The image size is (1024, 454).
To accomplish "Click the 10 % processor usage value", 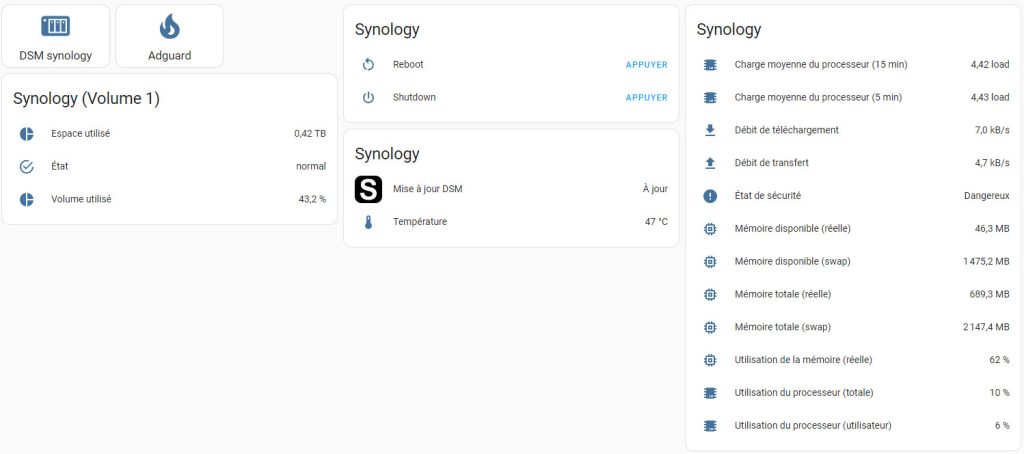I will pos(999,392).
